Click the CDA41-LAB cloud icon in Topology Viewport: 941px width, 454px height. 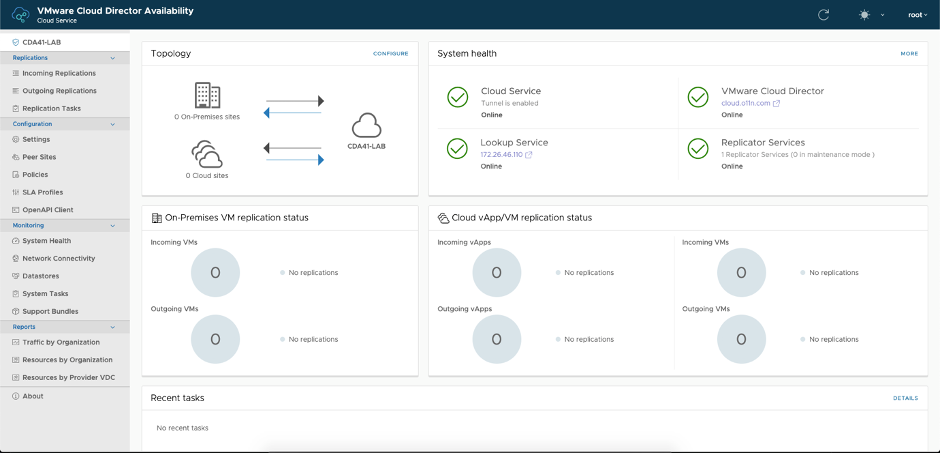pyautogui.click(x=367, y=126)
